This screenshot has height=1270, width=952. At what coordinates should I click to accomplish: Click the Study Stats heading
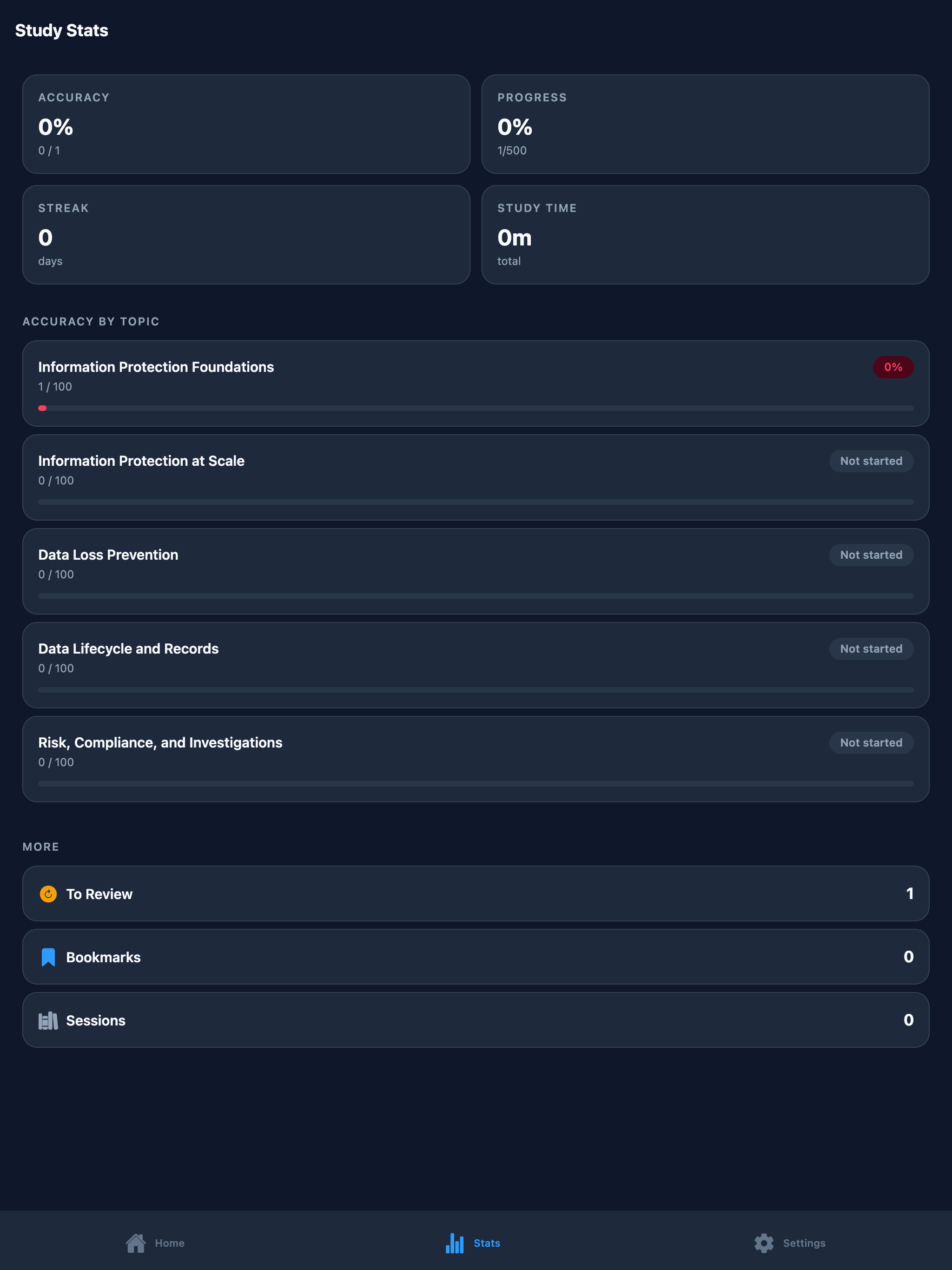61,30
